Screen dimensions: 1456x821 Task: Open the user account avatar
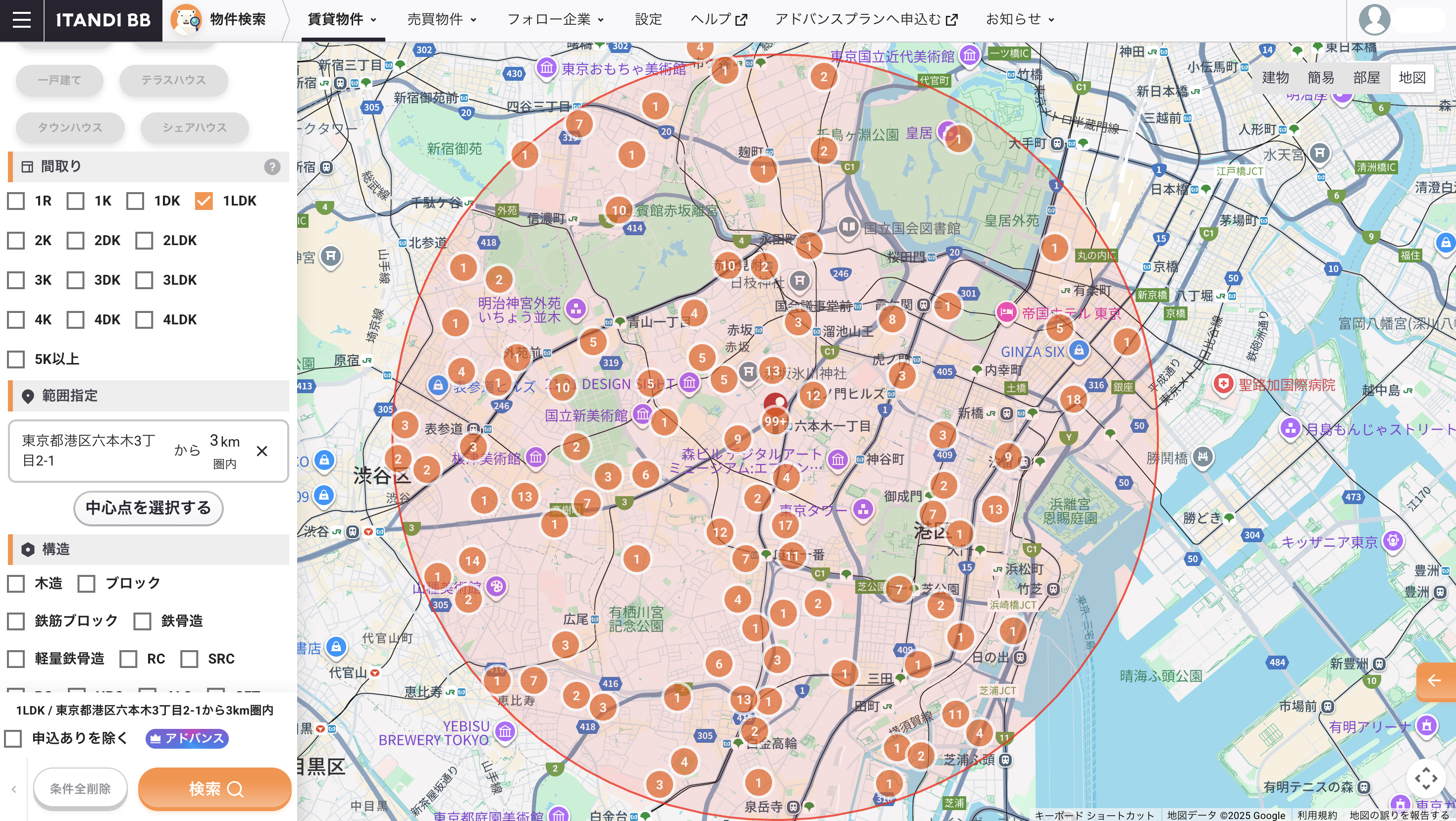1374,20
